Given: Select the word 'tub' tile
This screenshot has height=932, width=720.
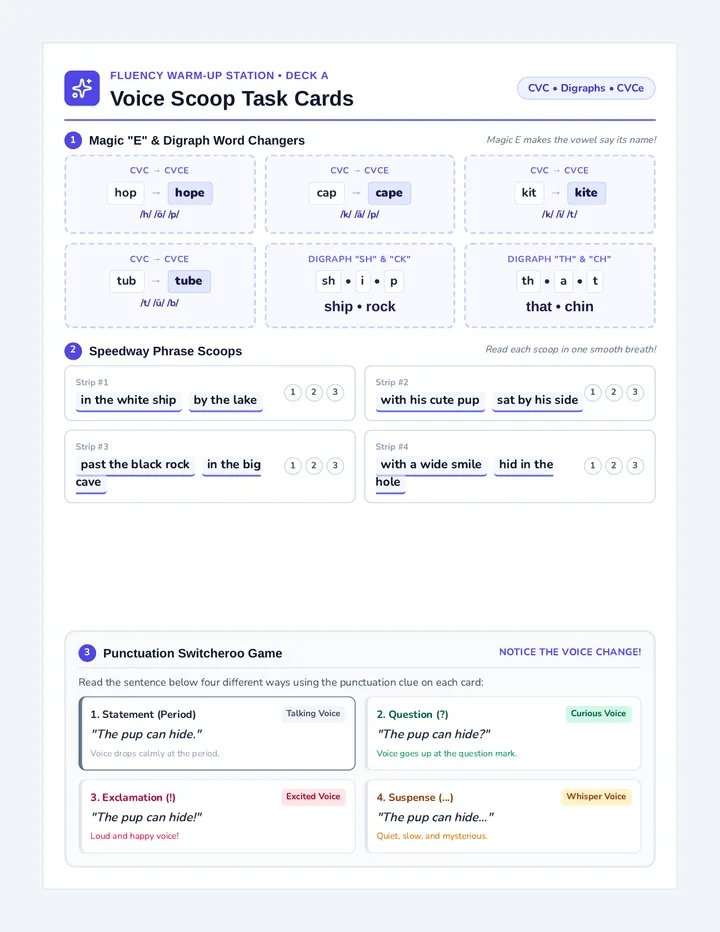Looking at the screenshot, I should pyautogui.click(x=126, y=281).
